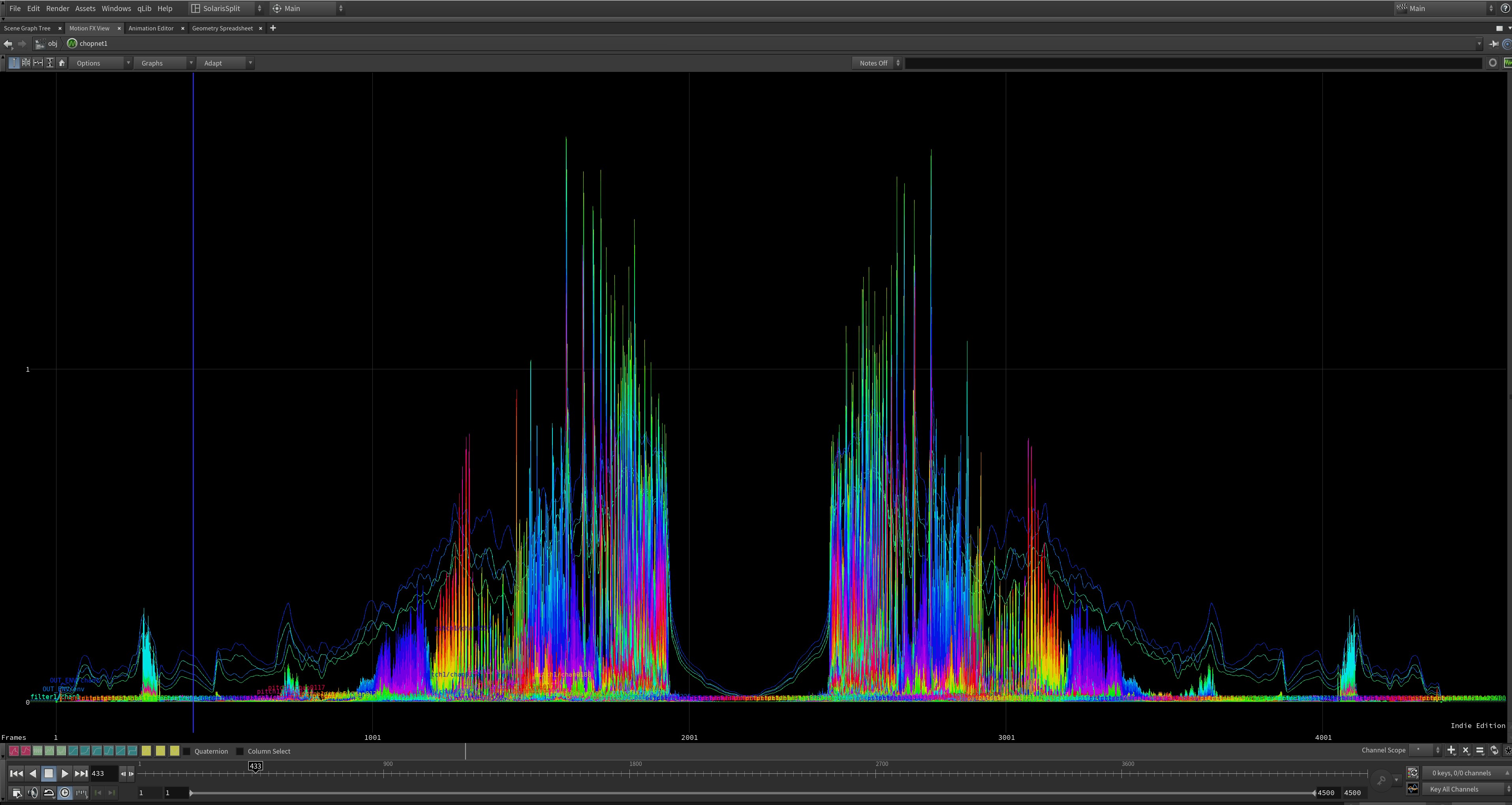The width and height of the screenshot is (1512, 805).
Task: Enable the Quaternion checkbox
Action: (x=187, y=751)
